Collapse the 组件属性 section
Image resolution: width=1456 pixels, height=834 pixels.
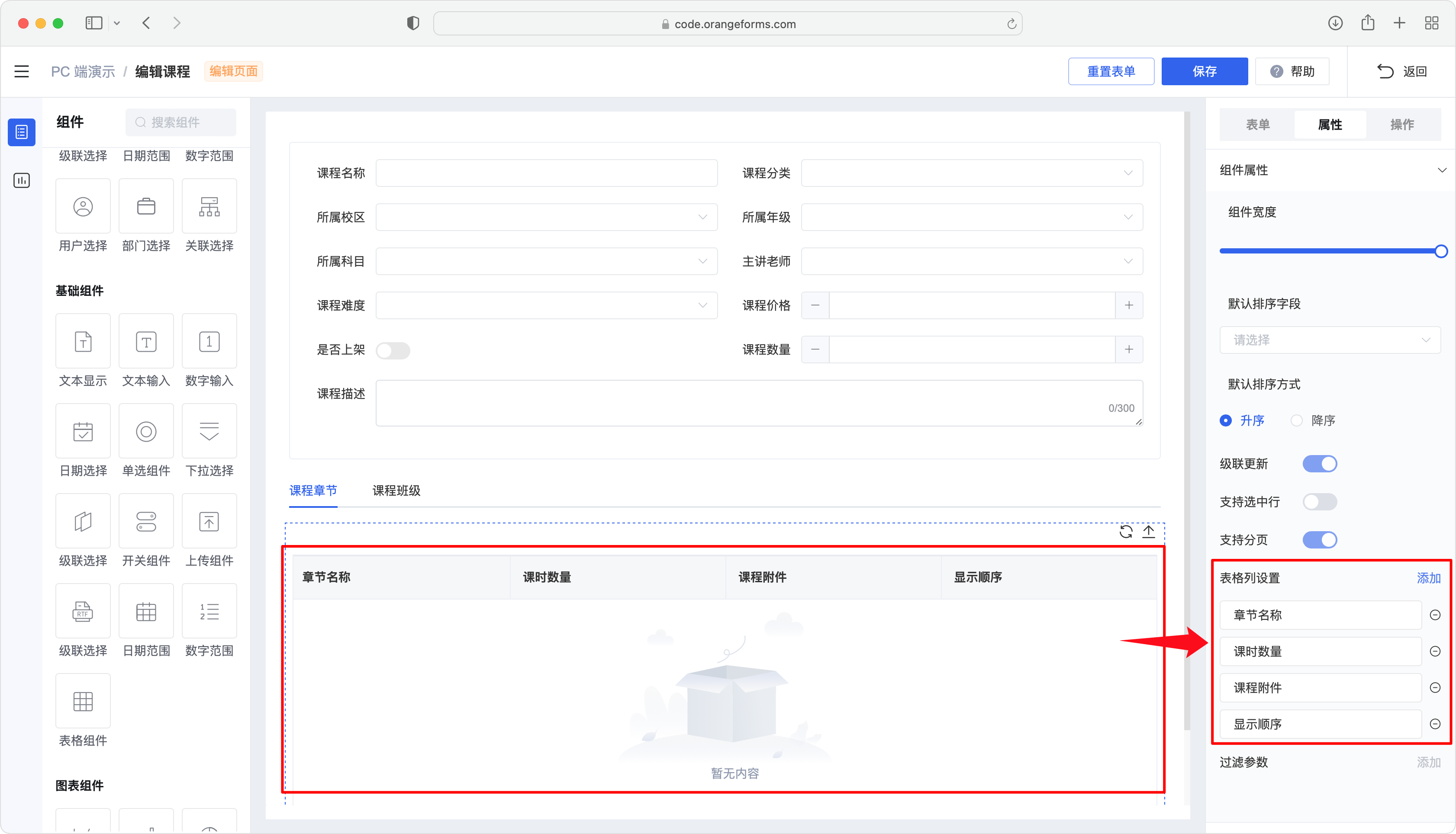(1442, 170)
